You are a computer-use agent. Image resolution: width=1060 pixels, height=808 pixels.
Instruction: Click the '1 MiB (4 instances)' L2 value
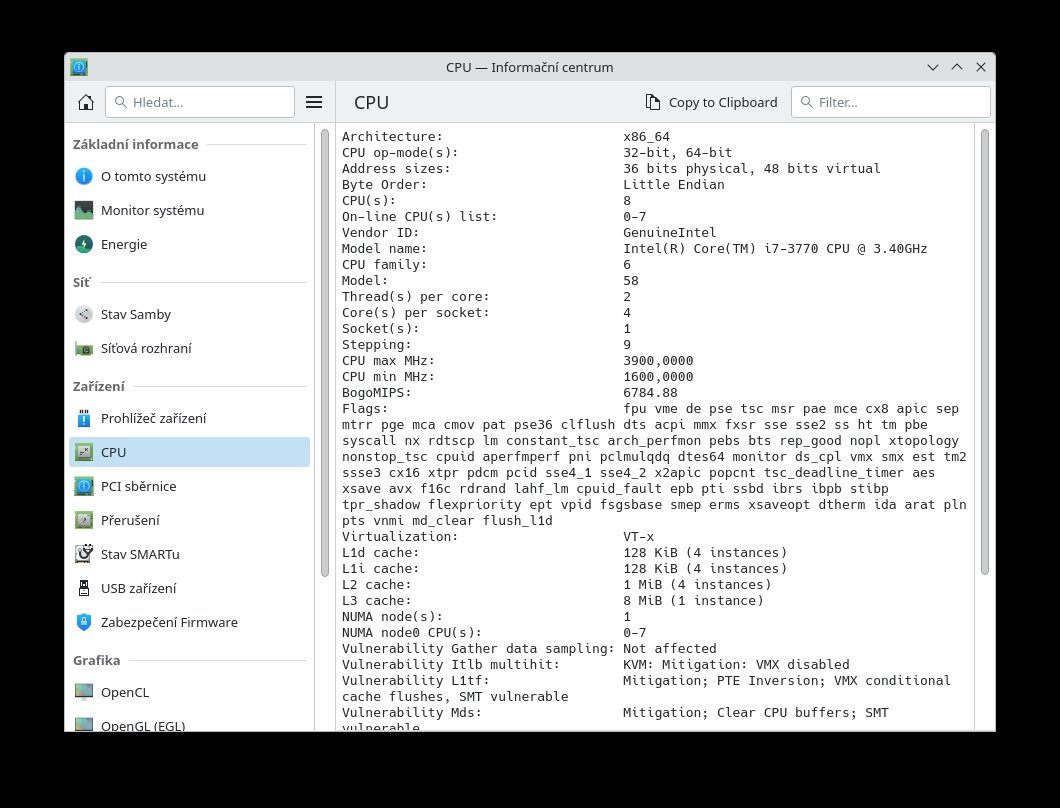(x=697, y=585)
